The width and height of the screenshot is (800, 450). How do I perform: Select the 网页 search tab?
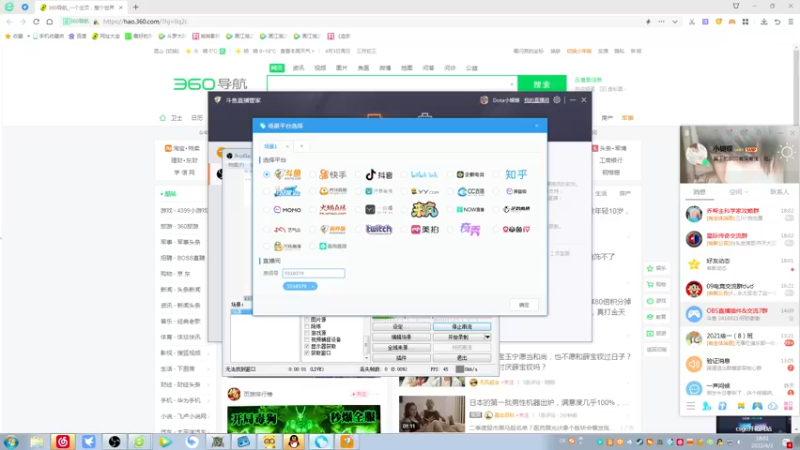coord(277,68)
